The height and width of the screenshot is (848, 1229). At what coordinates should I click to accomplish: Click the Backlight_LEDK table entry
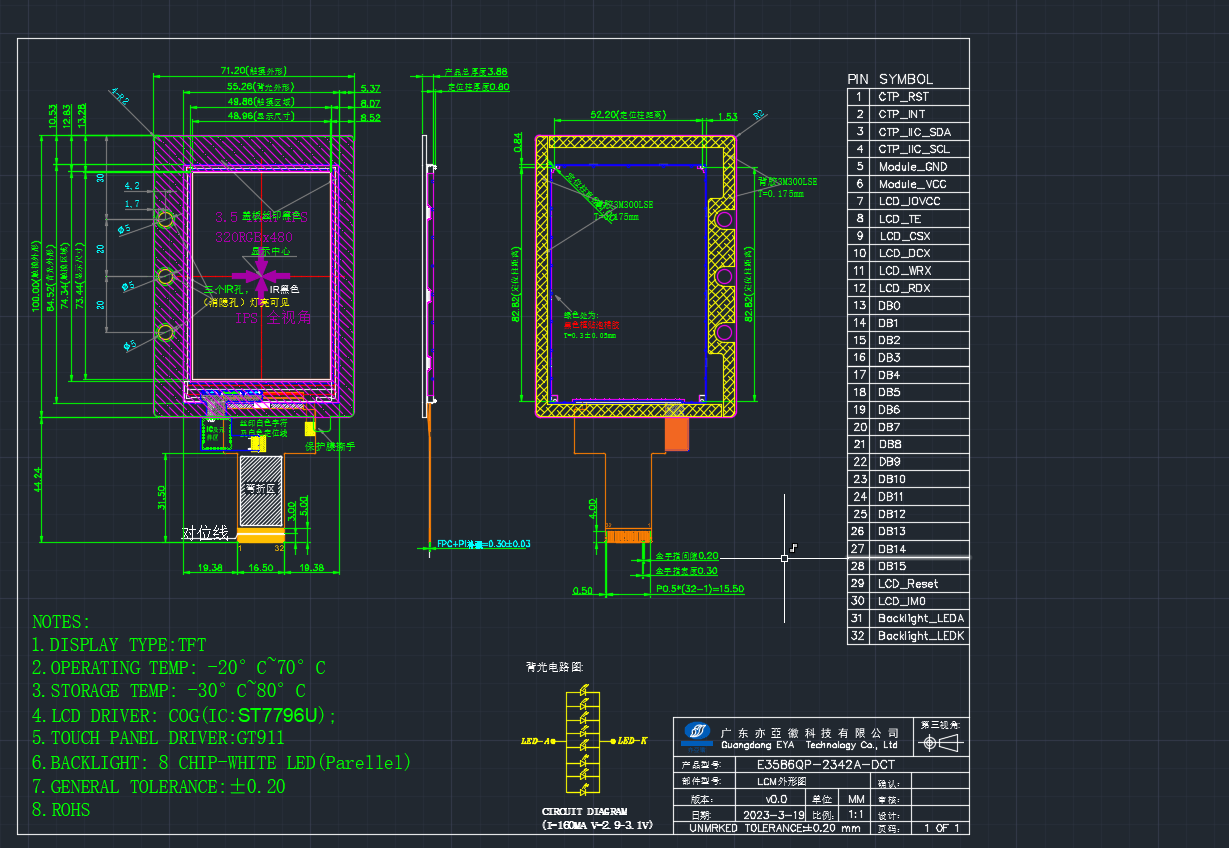[x=921, y=635]
